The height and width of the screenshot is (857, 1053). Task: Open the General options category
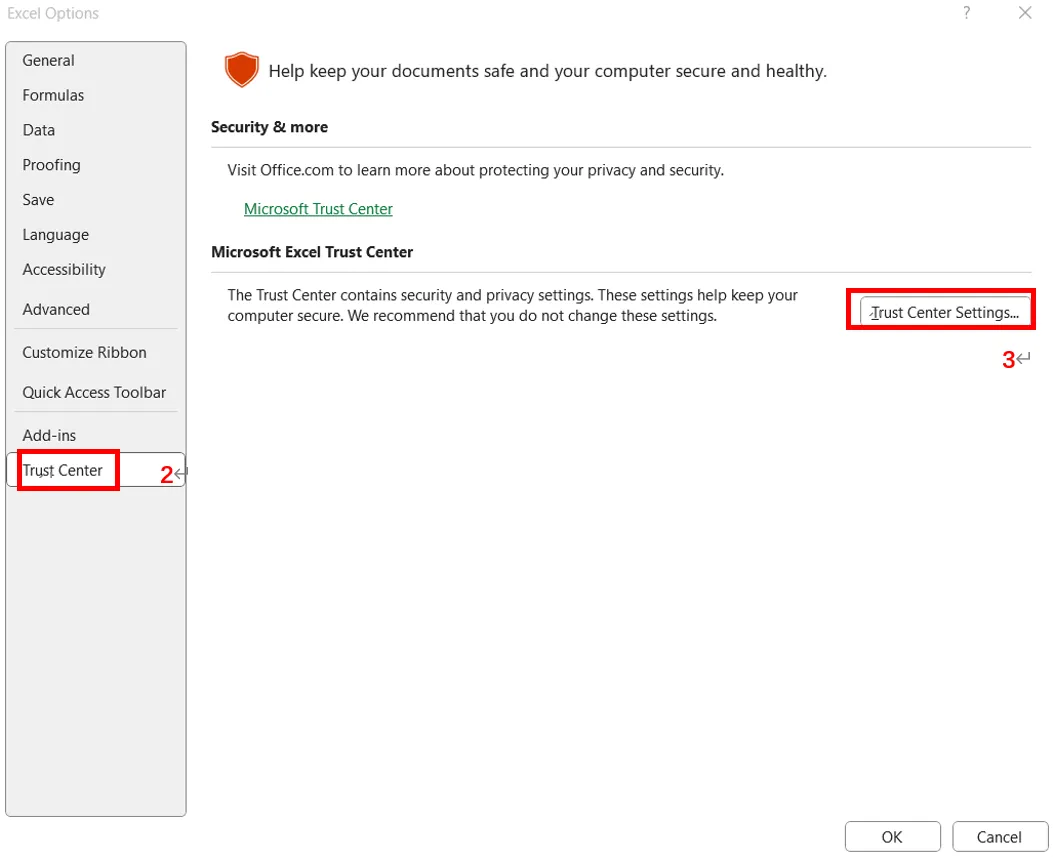point(49,60)
